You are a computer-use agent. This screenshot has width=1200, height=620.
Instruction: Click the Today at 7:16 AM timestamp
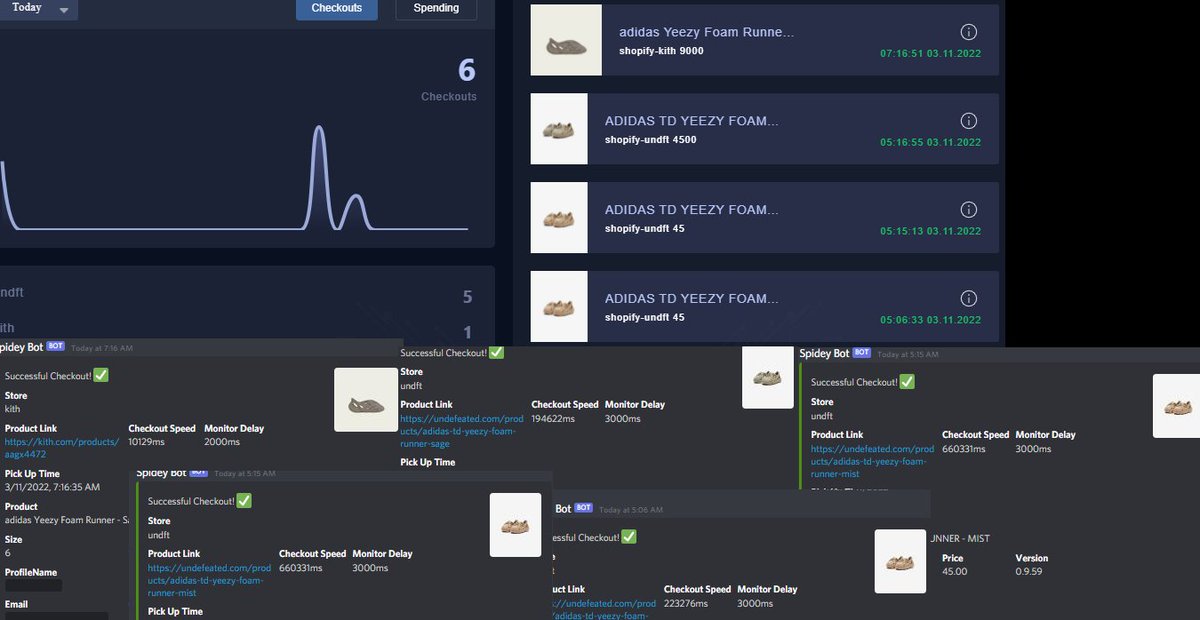click(101, 348)
